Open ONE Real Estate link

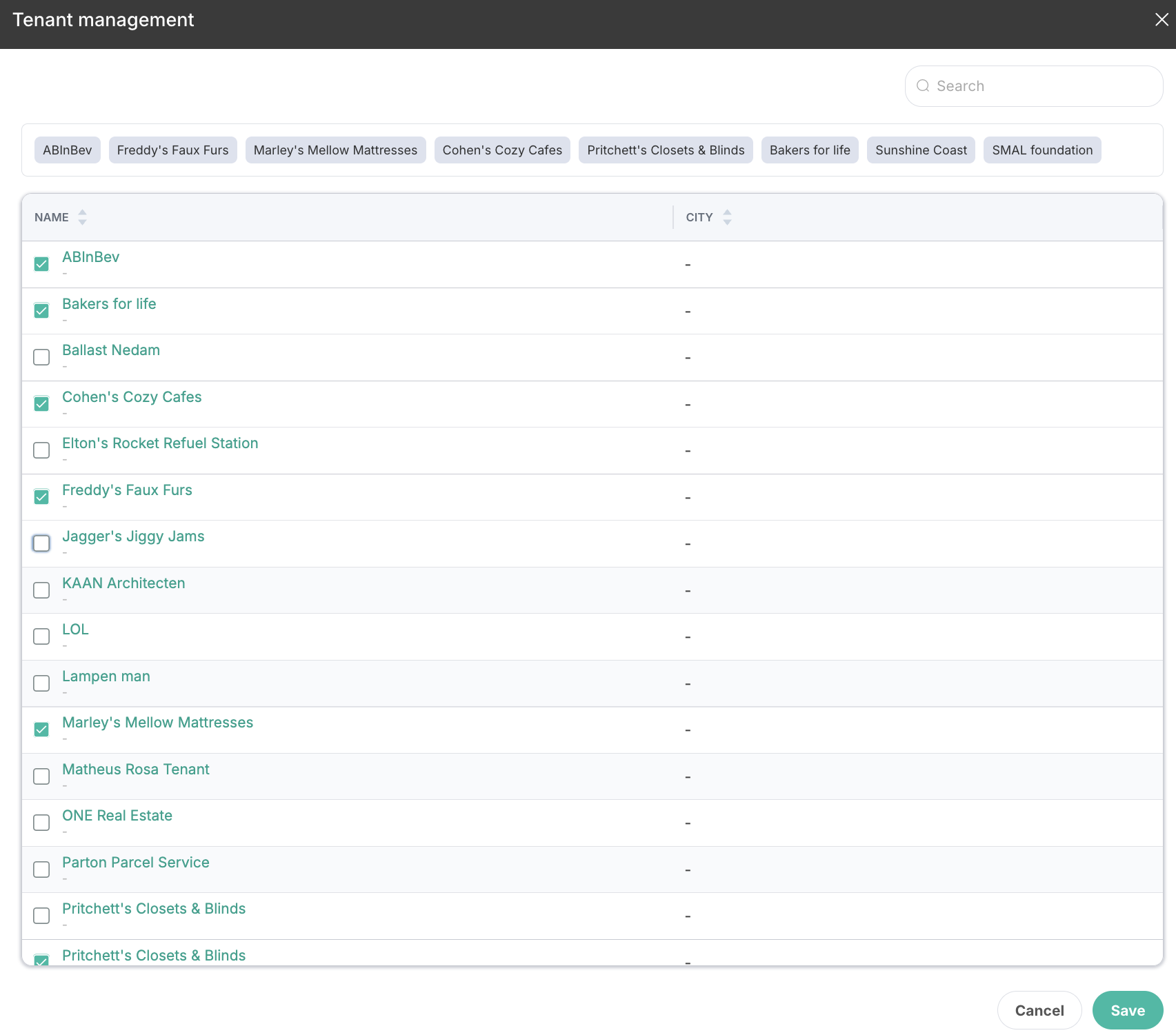[117, 816]
